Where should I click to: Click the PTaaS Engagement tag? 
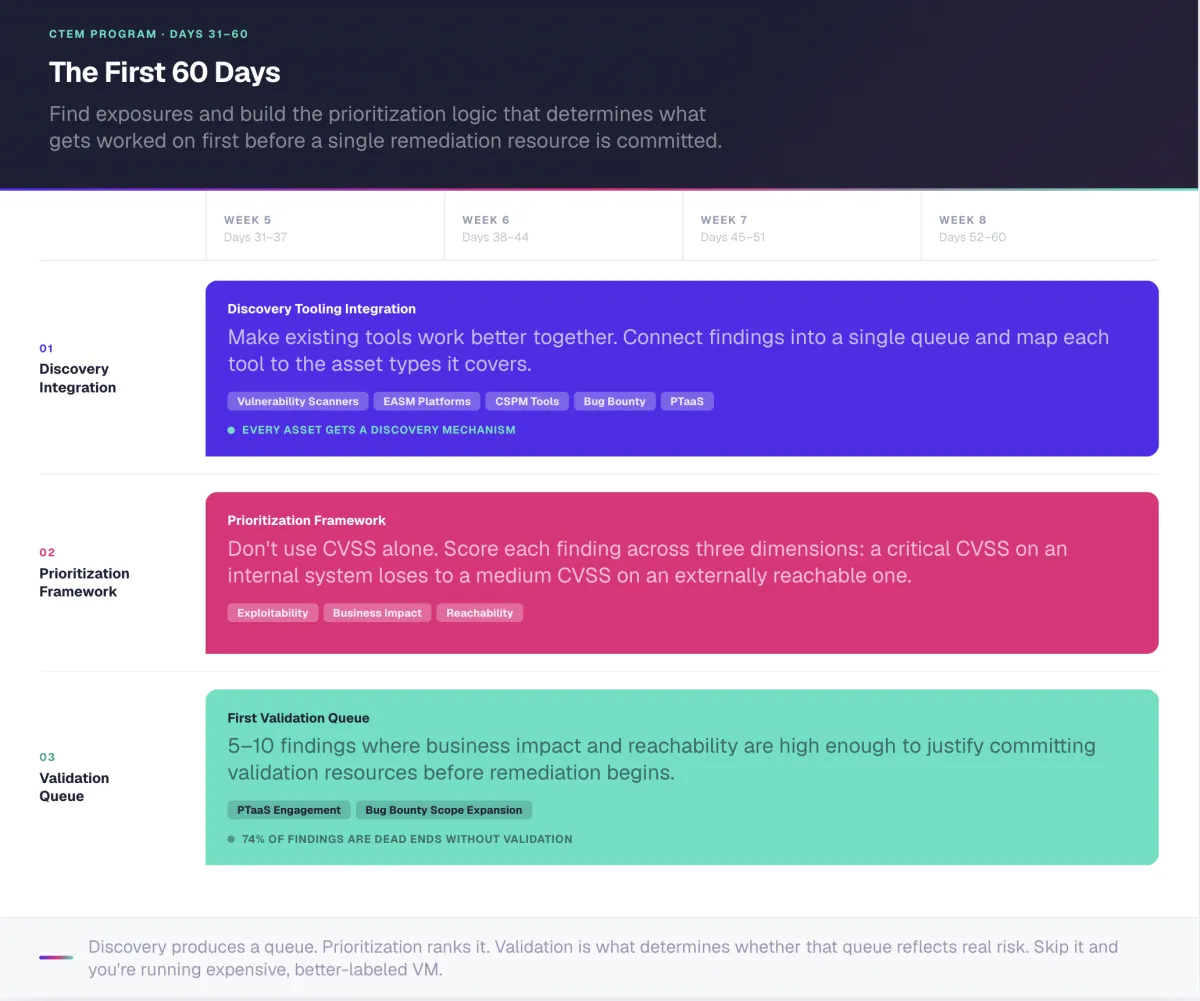(289, 810)
